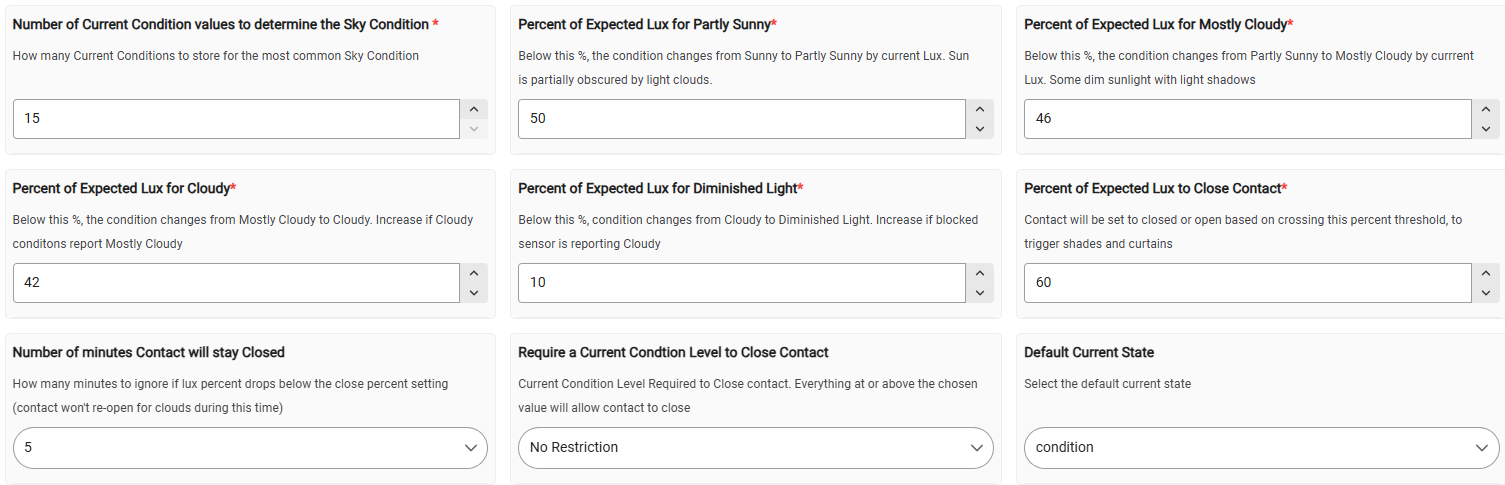Click the Diminished Light input showing 10
Screen dimensions: 1505x485
coord(740,283)
